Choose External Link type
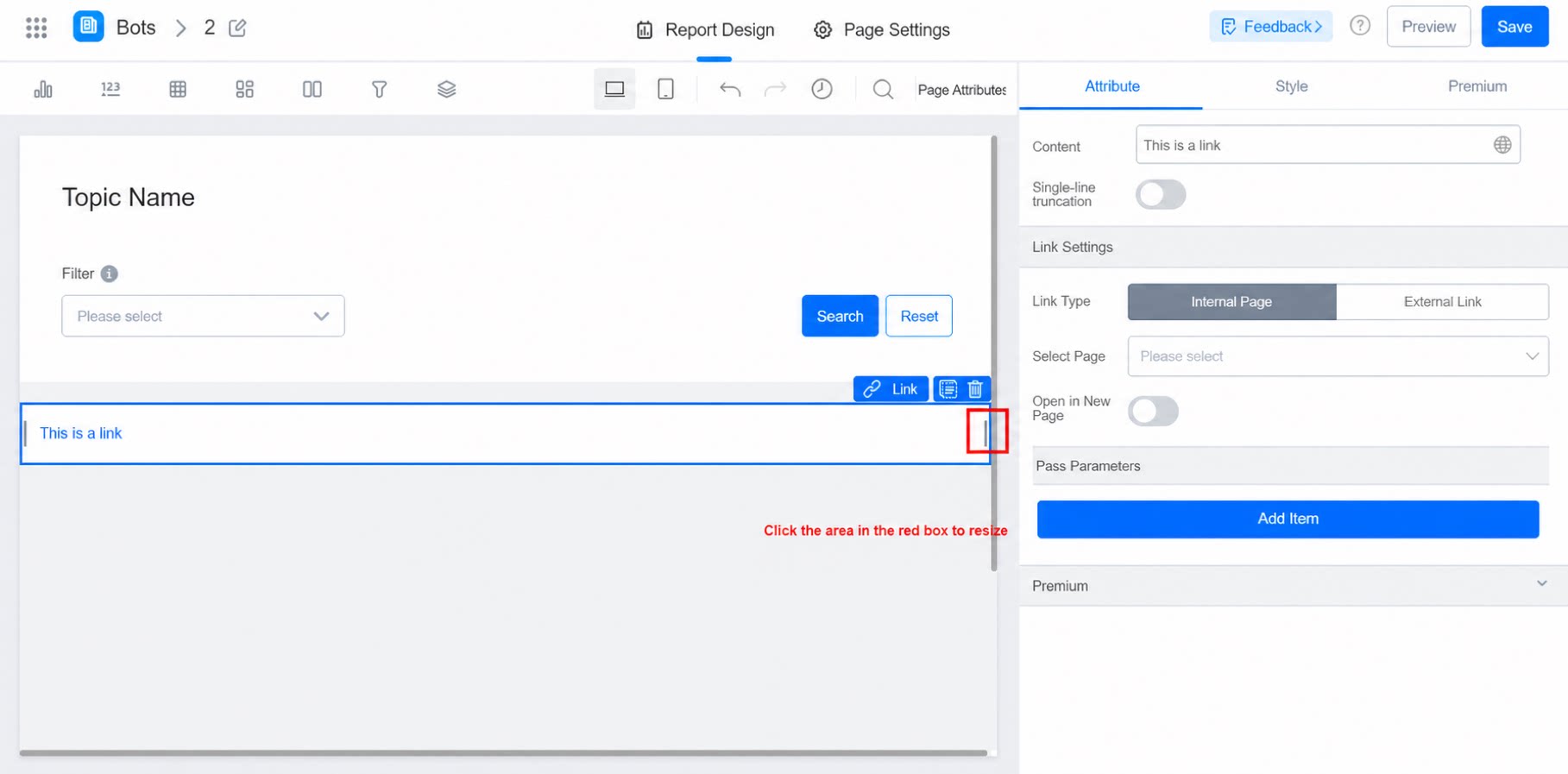The height and width of the screenshot is (774, 1568). click(x=1442, y=302)
